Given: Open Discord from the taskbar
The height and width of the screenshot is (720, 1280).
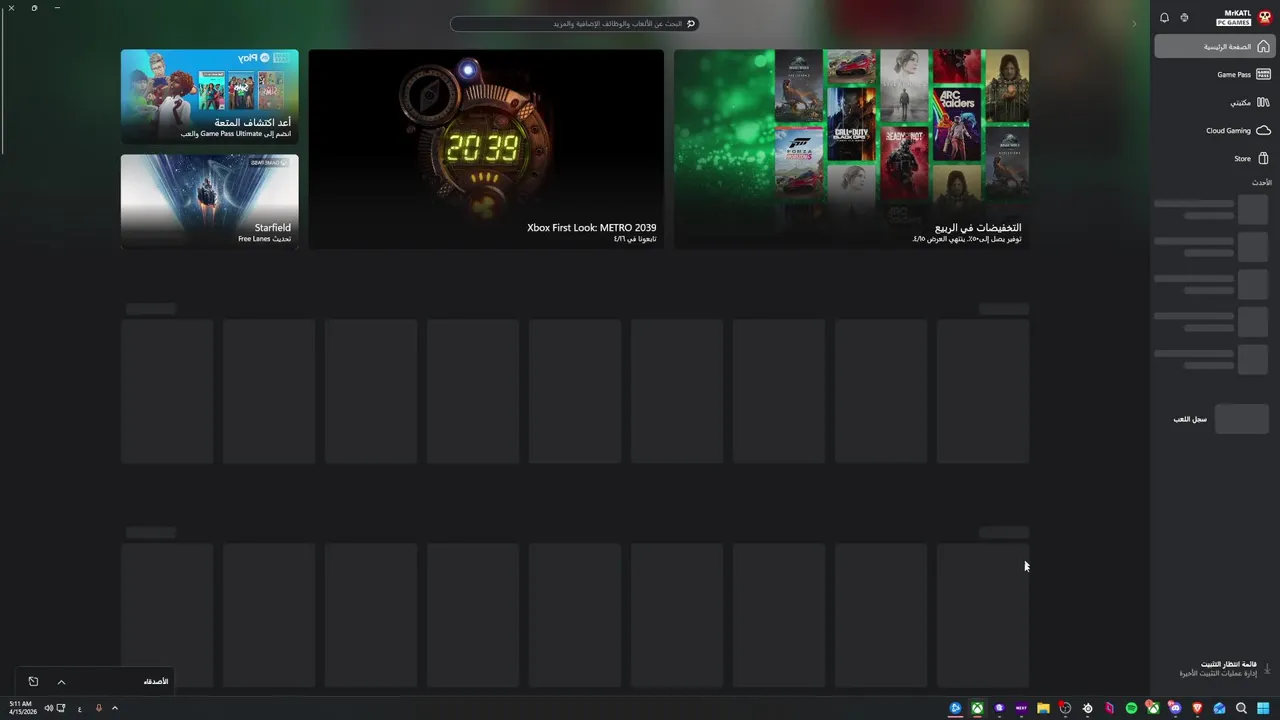Looking at the screenshot, I should (1175, 708).
